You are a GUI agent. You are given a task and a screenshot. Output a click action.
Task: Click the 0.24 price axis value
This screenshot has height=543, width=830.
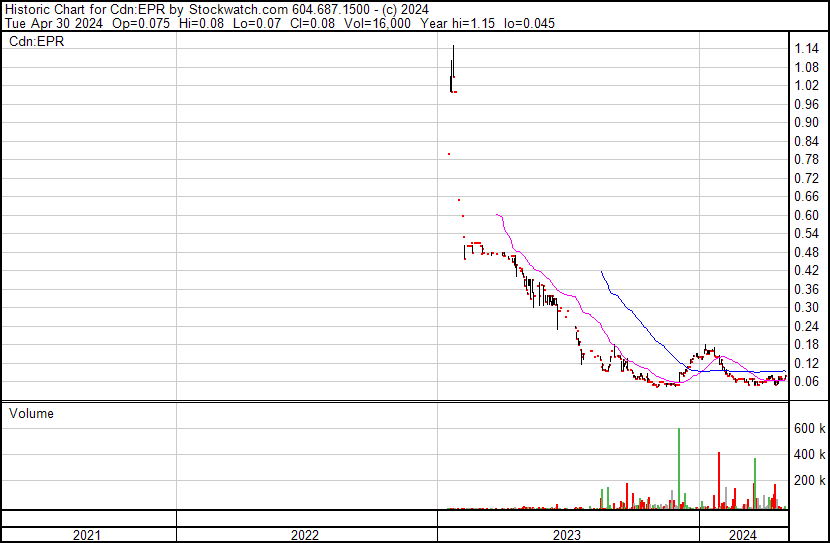coord(807,327)
